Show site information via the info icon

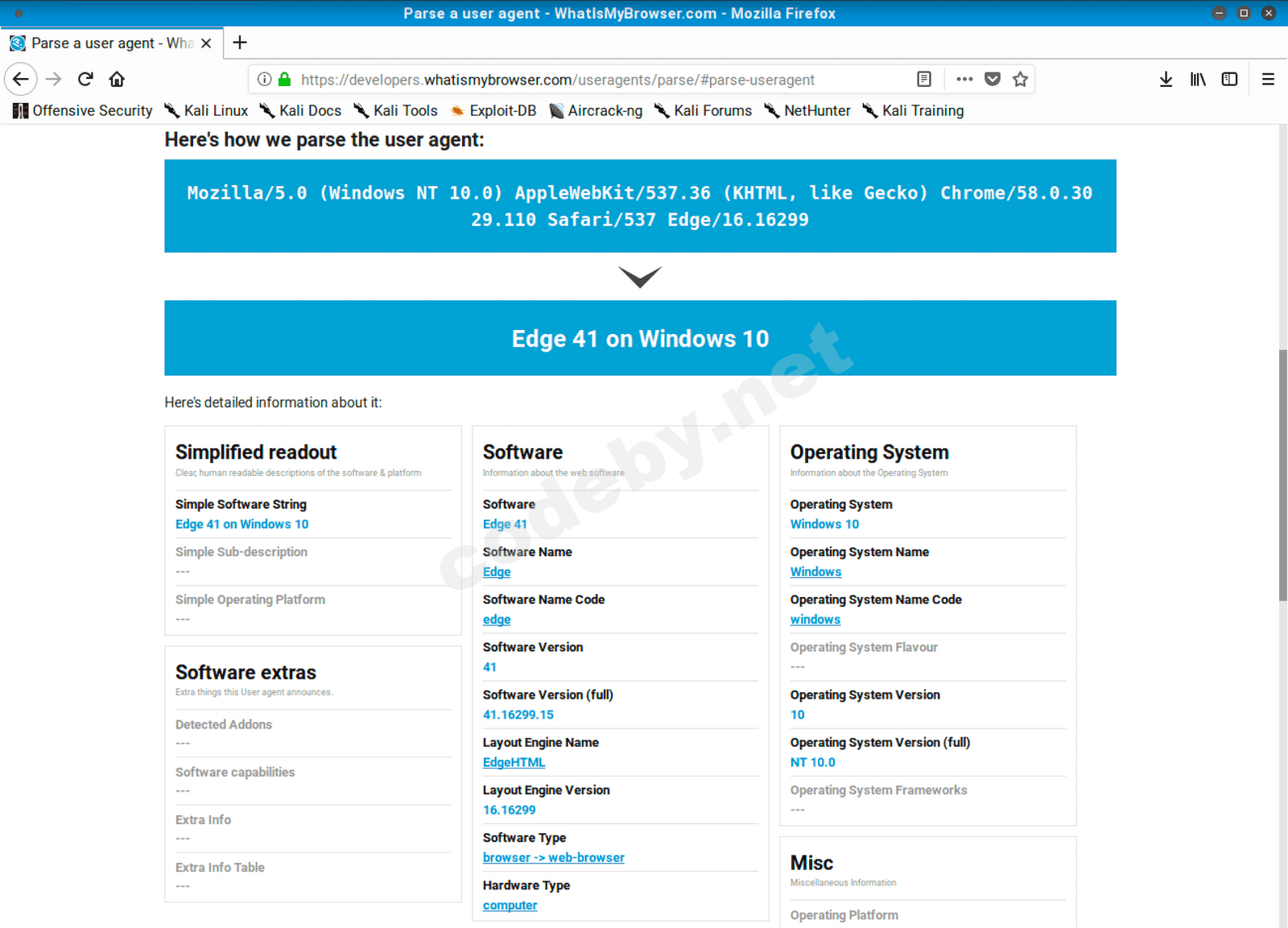click(x=264, y=79)
